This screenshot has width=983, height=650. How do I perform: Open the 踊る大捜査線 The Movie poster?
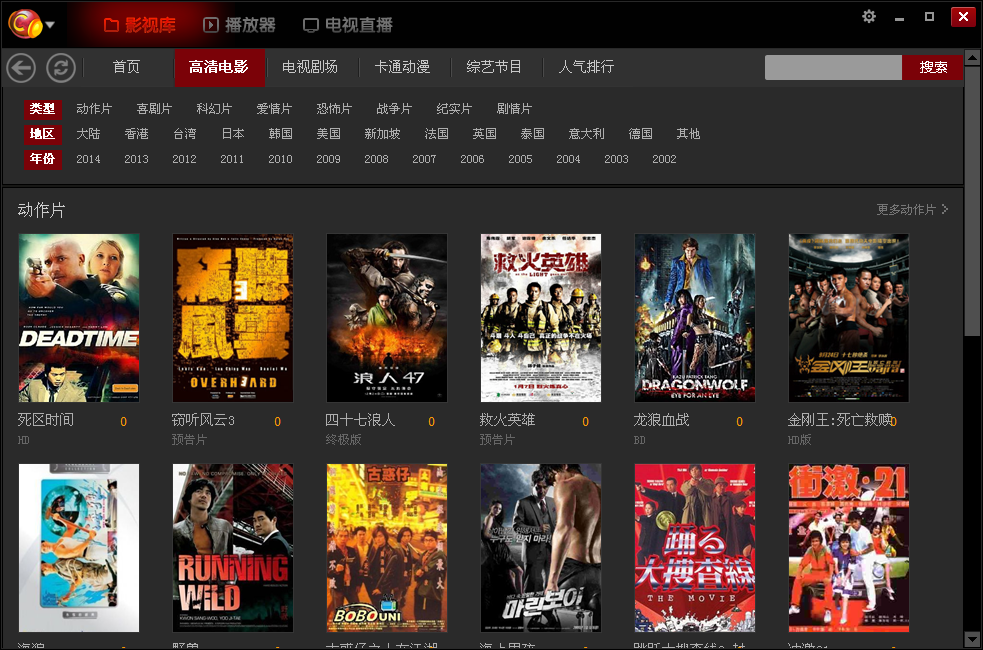(695, 548)
